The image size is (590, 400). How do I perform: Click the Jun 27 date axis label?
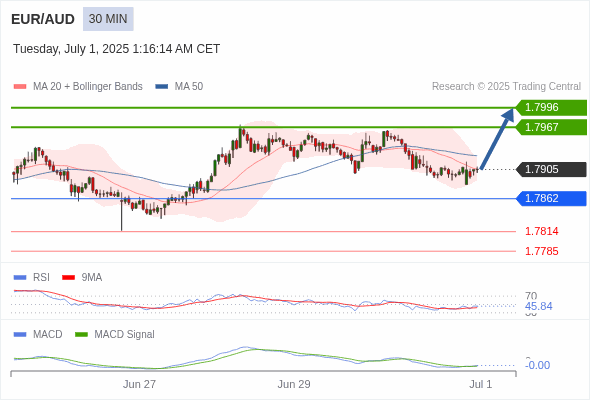(139, 385)
